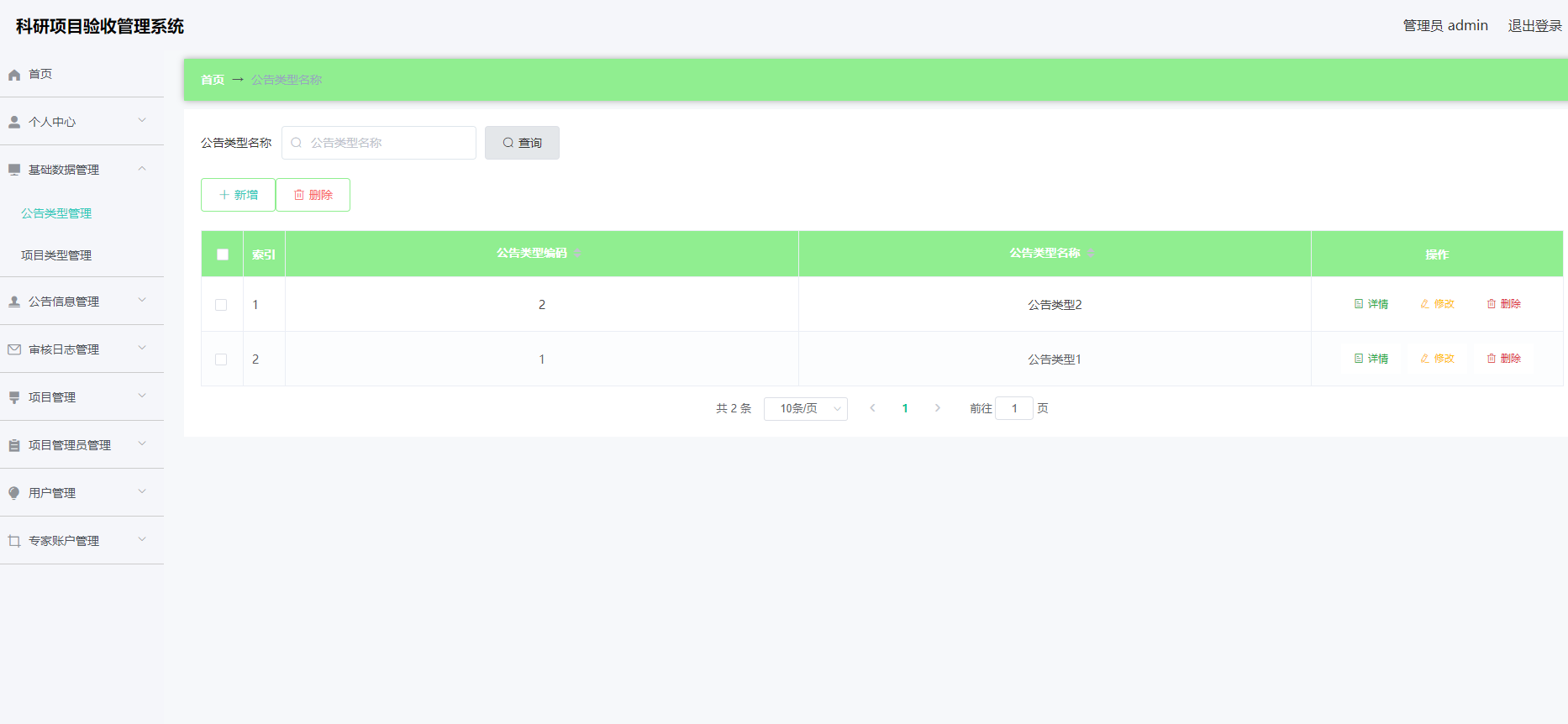Screen dimensions: 1568x724
Task: Open the 用户管理 sidebar menu
Action: (x=82, y=493)
